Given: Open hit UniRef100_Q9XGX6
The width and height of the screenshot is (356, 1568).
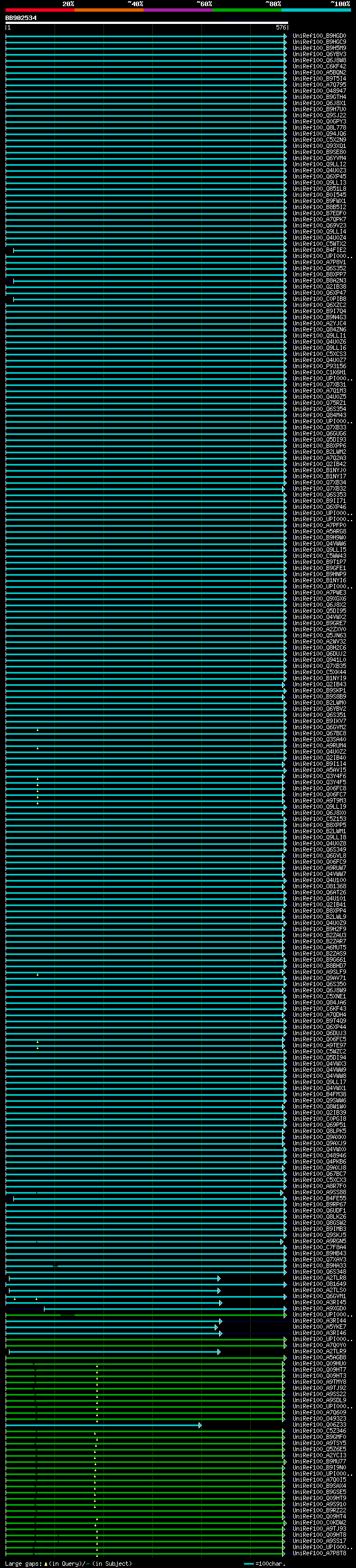Looking at the screenshot, I should (x=319, y=598).
